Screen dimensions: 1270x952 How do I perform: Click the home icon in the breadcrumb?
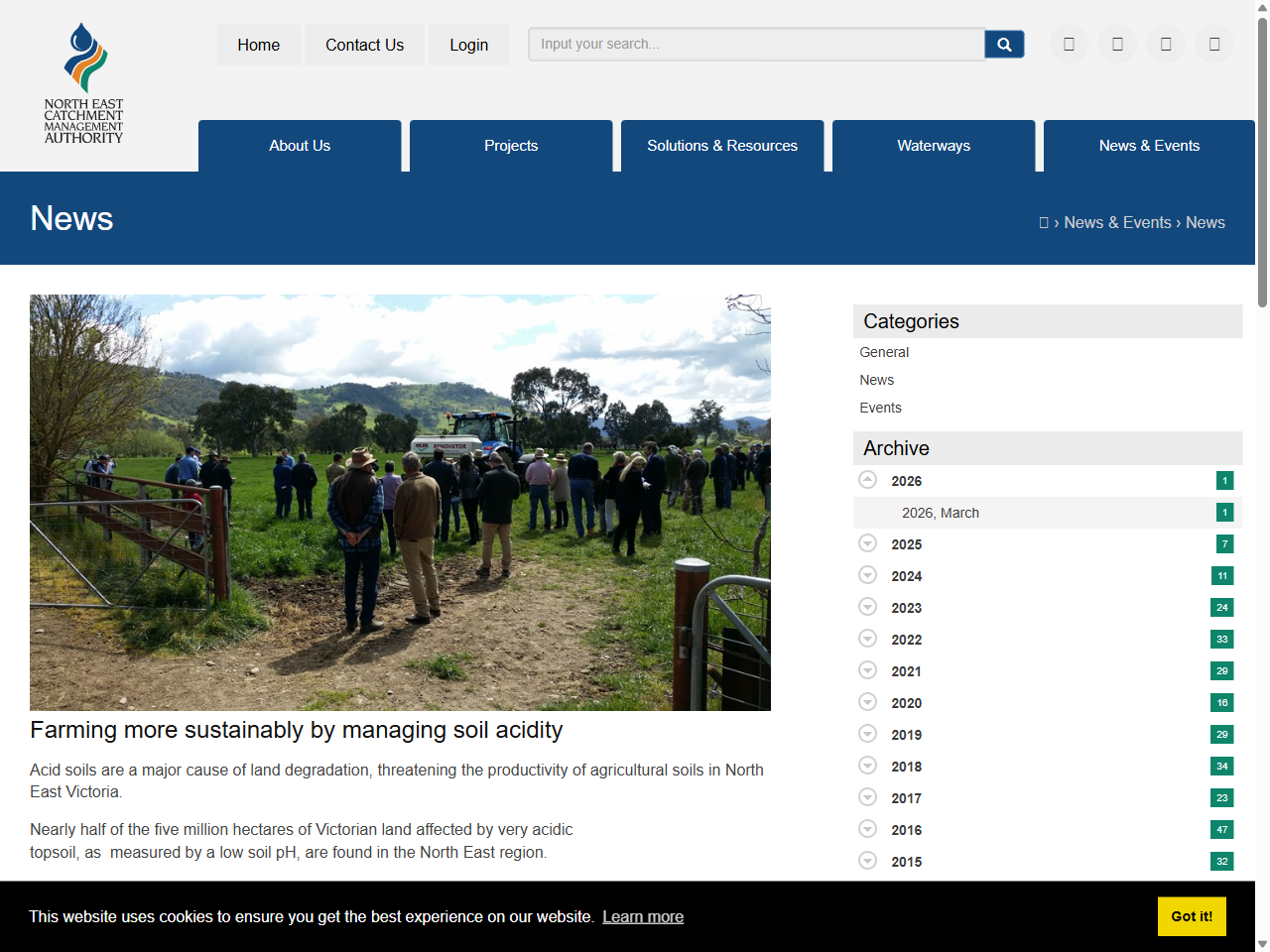tap(1046, 222)
